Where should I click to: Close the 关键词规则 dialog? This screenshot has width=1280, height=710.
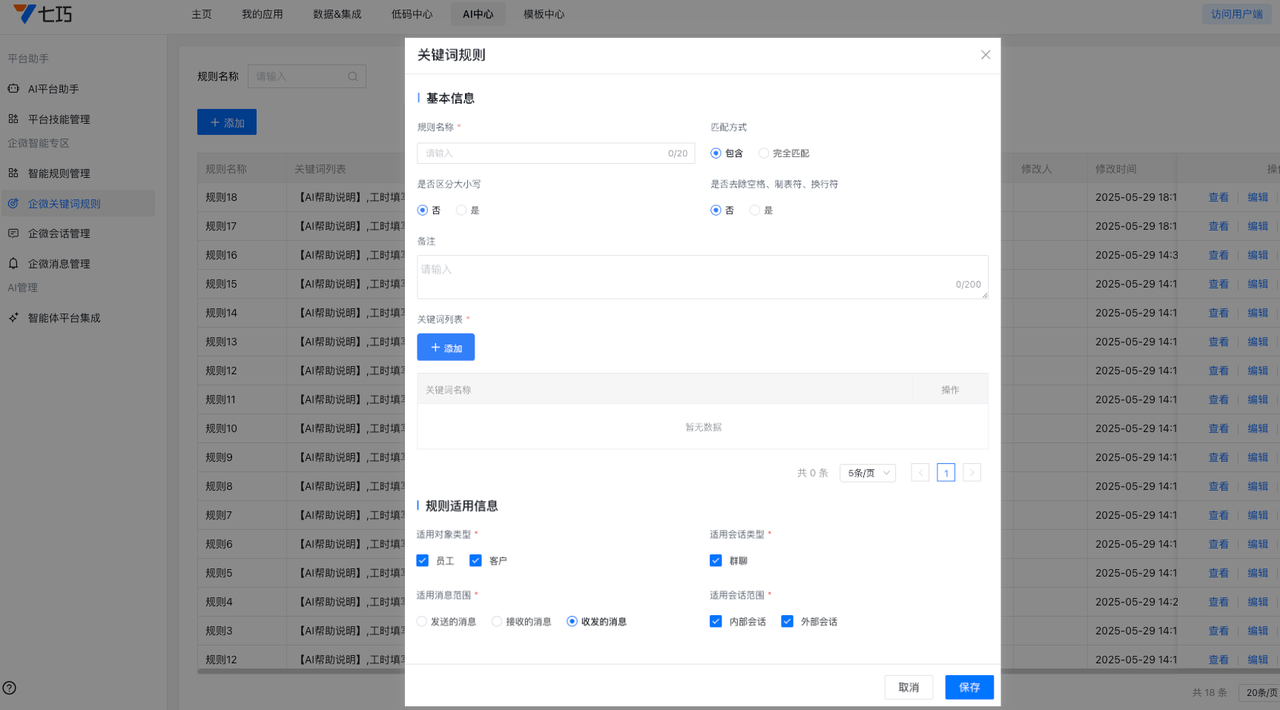pyautogui.click(x=985, y=55)
